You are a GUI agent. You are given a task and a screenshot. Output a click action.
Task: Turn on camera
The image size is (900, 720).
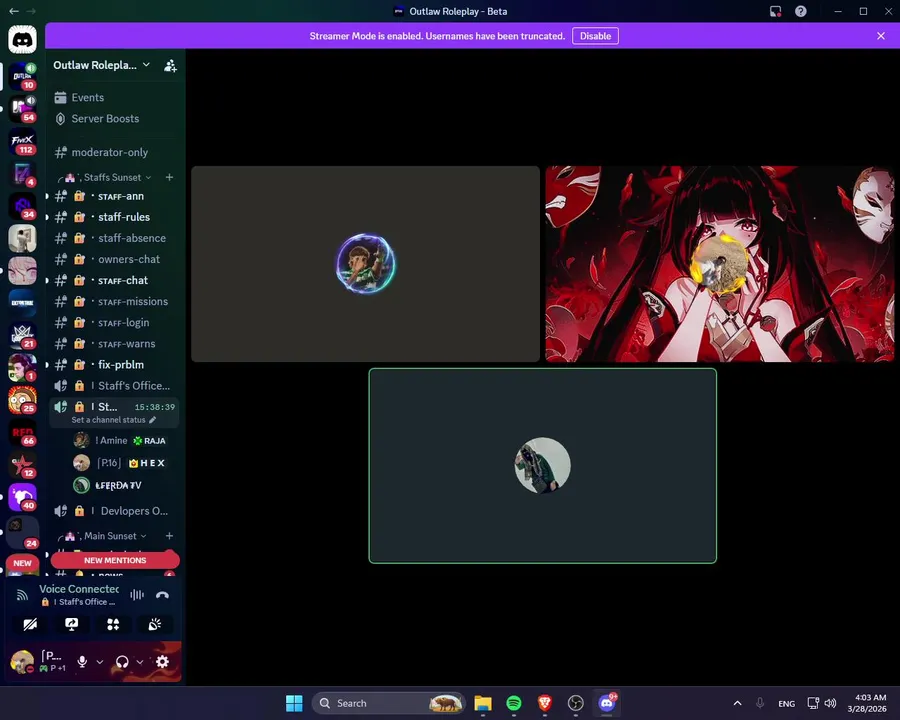pyautogui.click(x=30, y=625)
